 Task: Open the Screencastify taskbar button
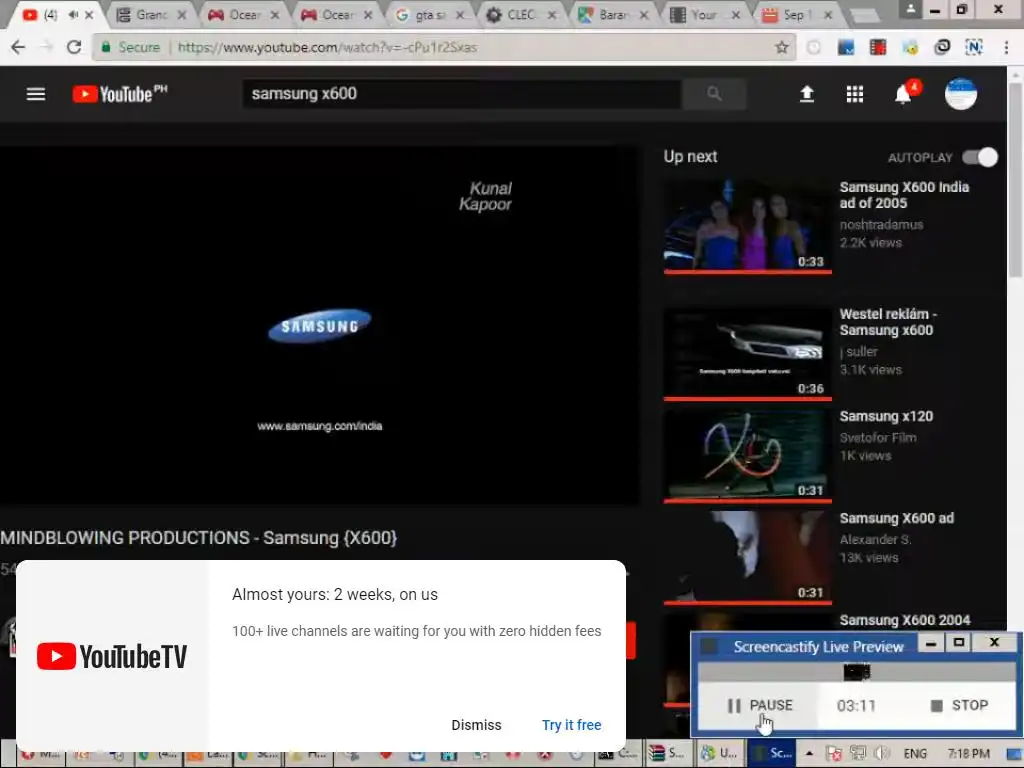(773, 754)
